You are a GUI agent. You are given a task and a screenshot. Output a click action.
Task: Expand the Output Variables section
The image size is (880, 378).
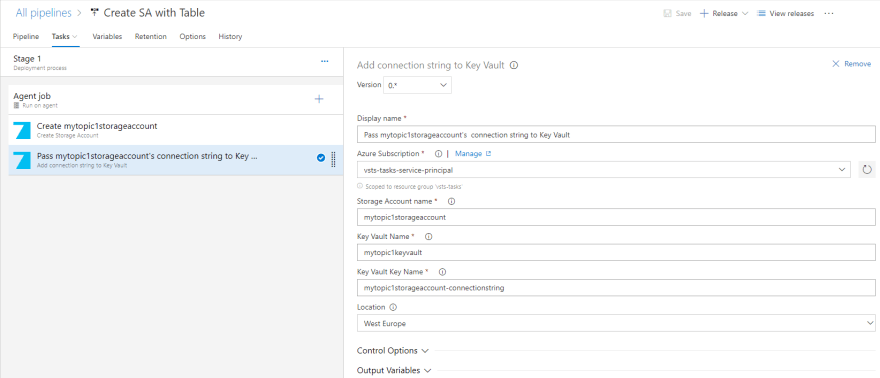pos(395,371)
